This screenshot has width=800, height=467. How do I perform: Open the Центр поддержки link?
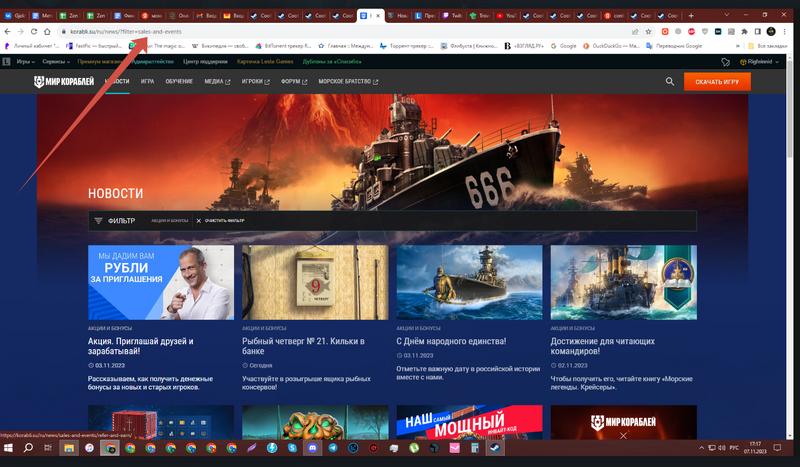point(205,62)
